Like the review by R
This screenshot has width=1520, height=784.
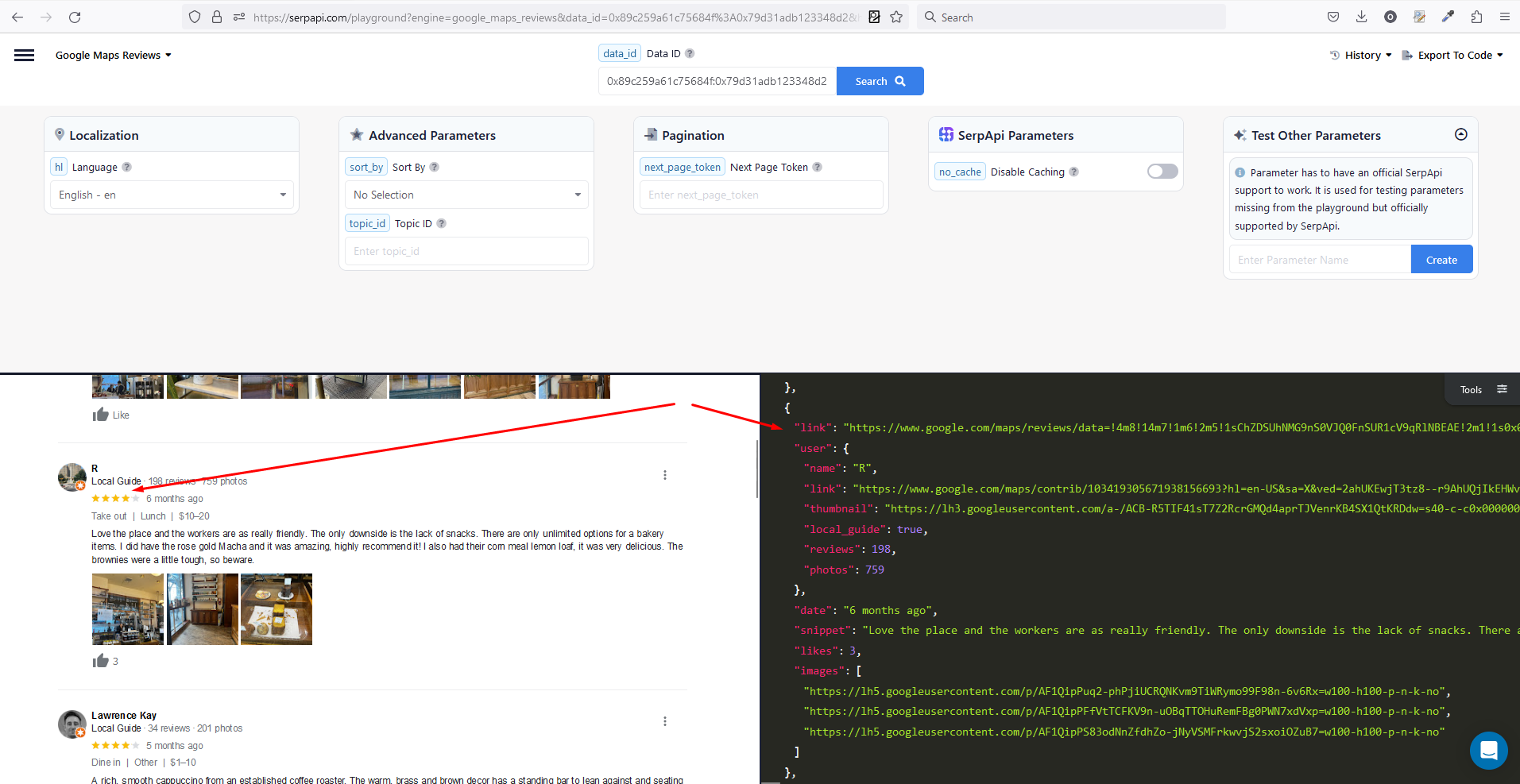click(x=101, y=660)
